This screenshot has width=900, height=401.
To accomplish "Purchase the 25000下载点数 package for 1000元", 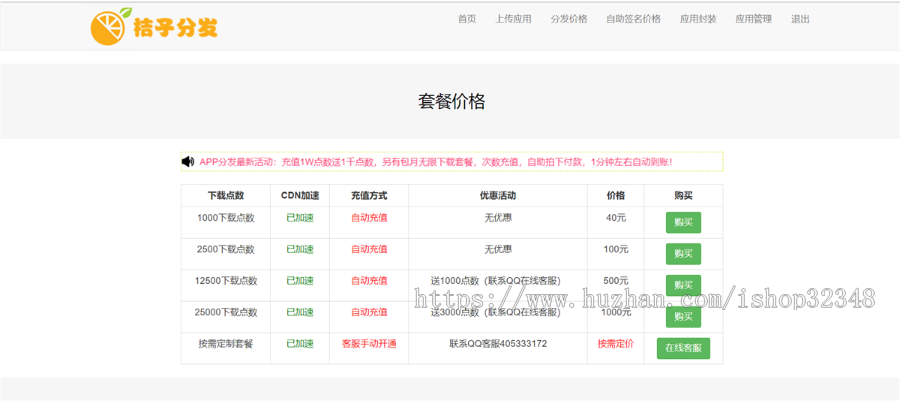I will (x=683, y=317).
